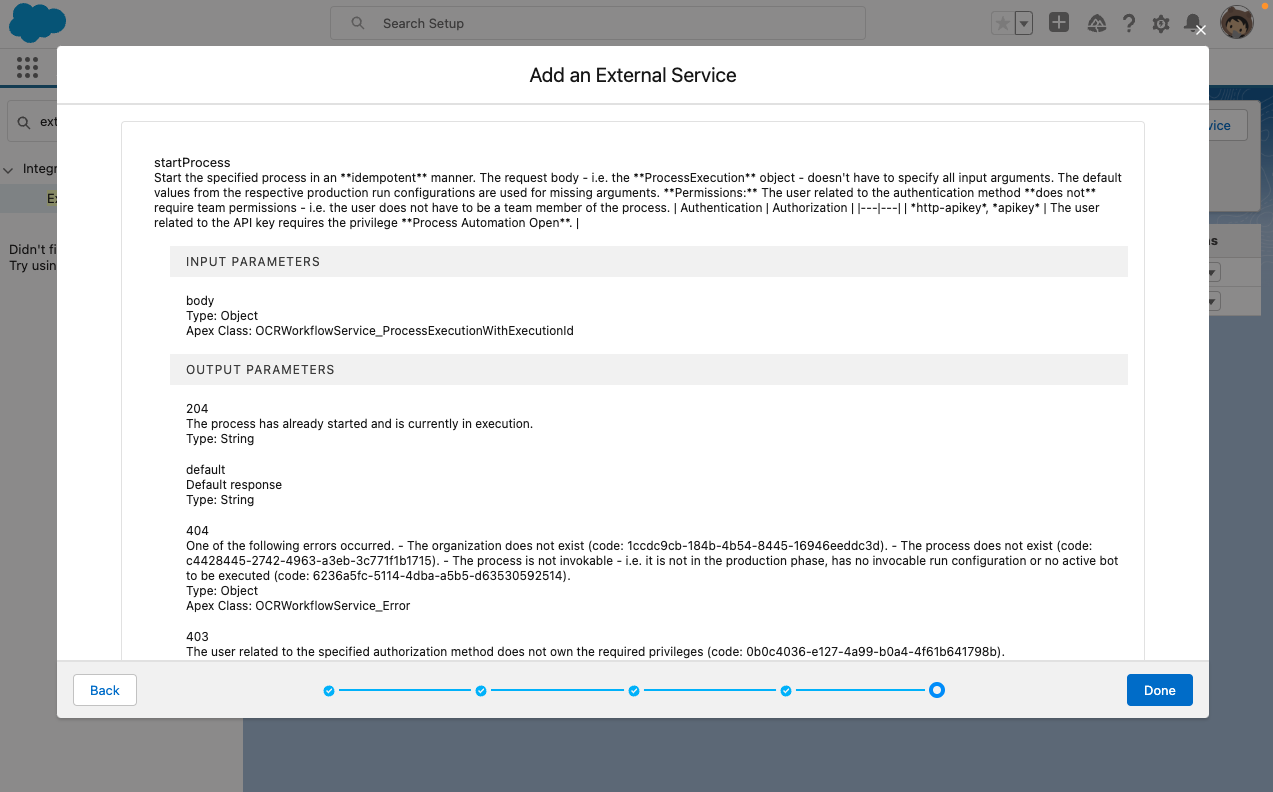Click the dialog title Add an External Service
1273x792 pixels.
[x=633, y=75]
